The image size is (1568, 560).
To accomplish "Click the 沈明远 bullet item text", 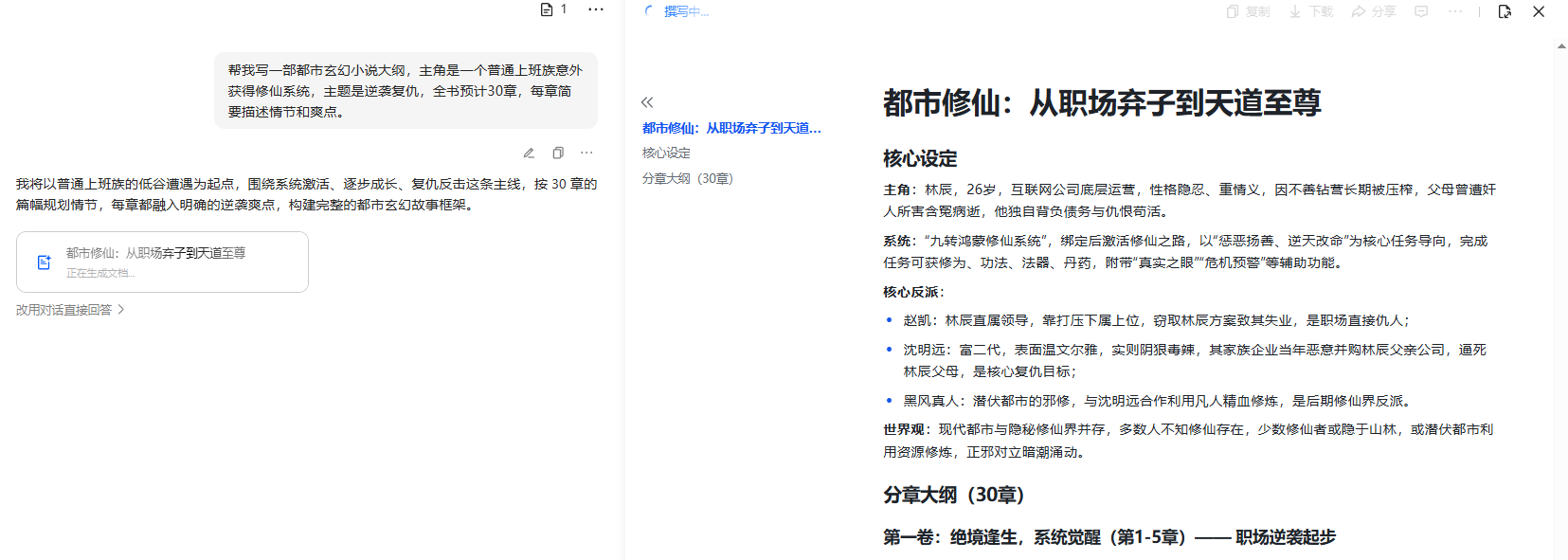I will (x=1195, y=361).
